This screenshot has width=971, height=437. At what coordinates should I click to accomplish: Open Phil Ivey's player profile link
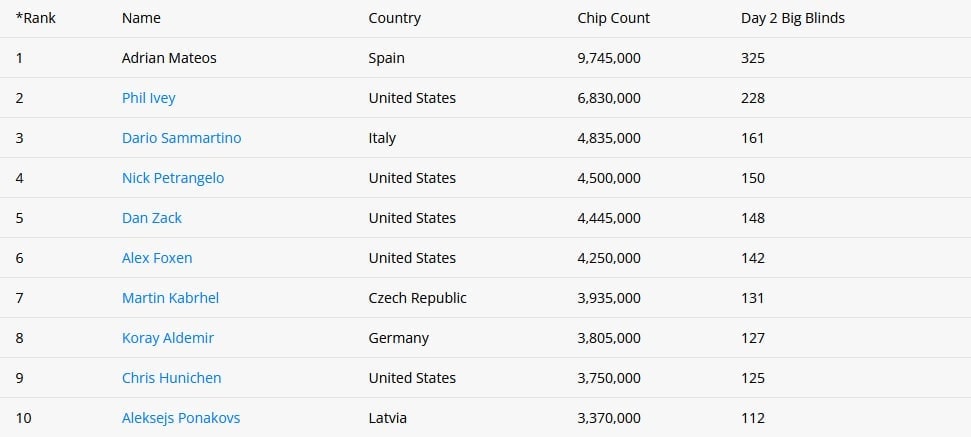tap(149, 98)
